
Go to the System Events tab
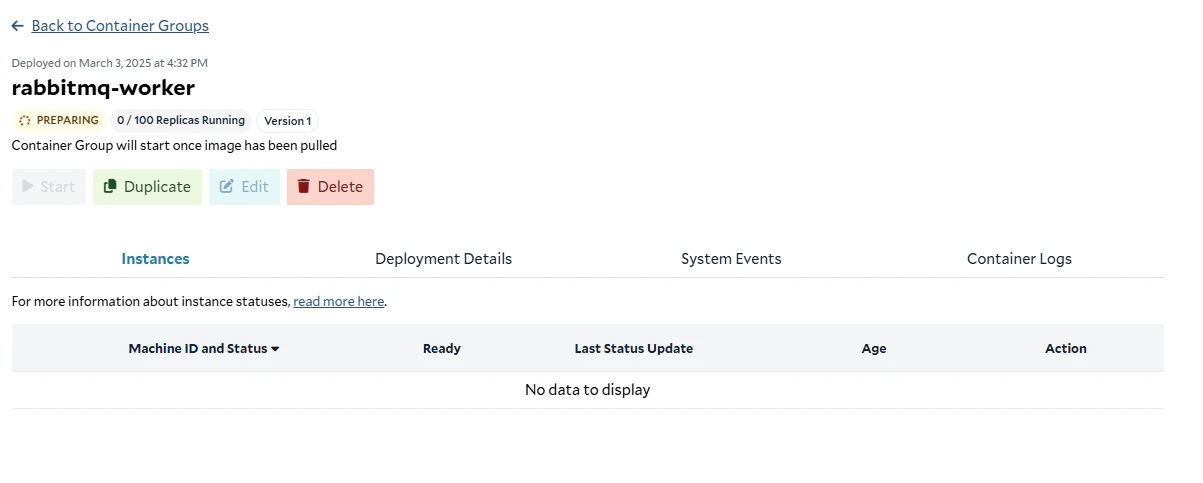(731, 258)
